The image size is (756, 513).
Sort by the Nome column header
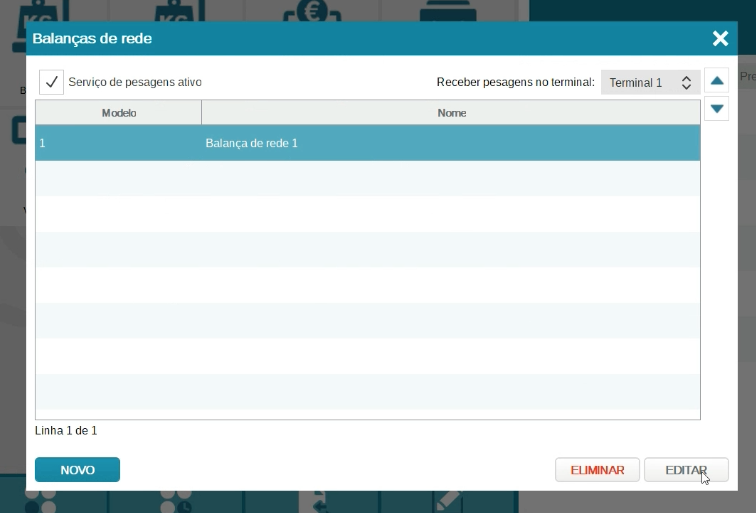click(451, 113)
